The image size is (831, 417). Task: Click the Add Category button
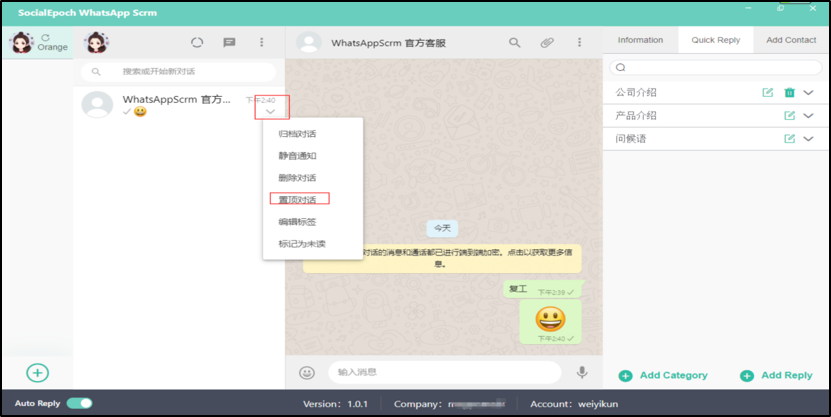[x=663, y=376]
